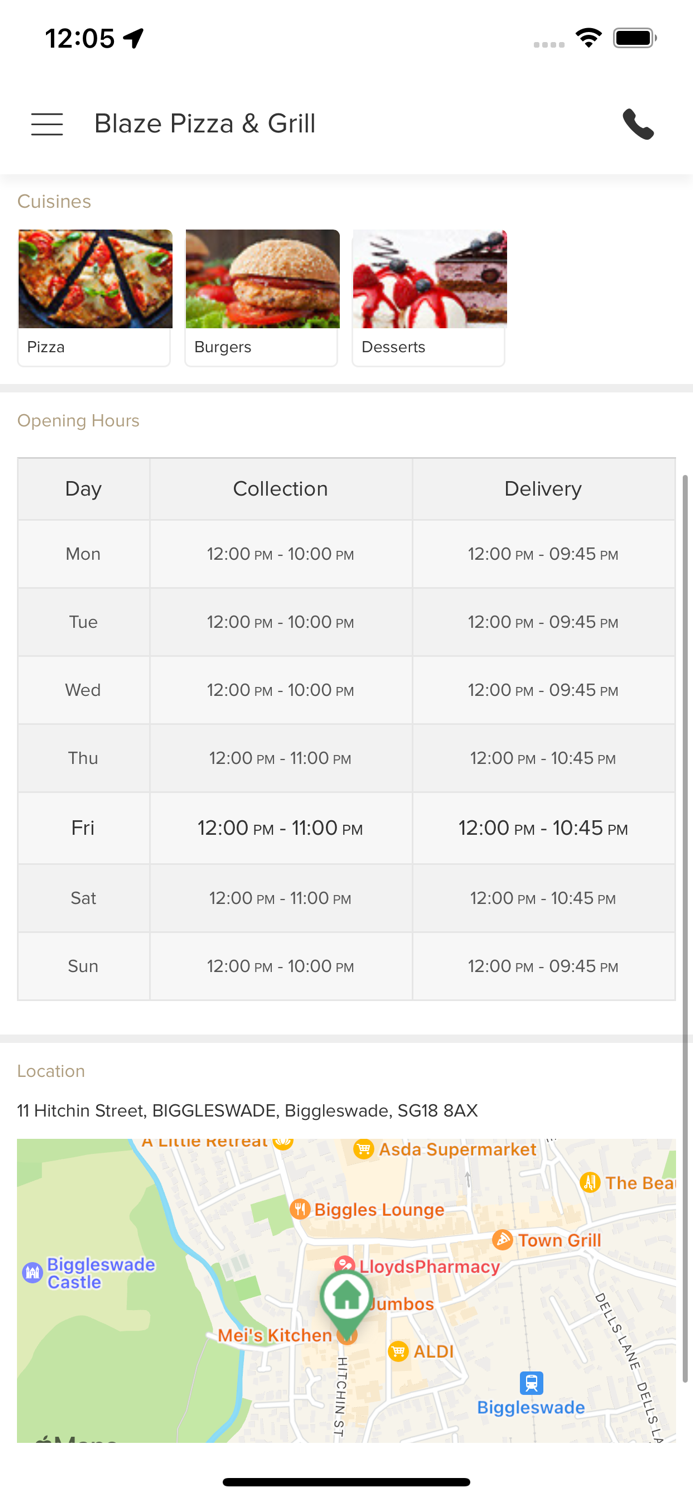This screenshot has height=1500, width=693.
Task: Tap Biggles Lounge restaurant marker
Action: [300, 1210]
